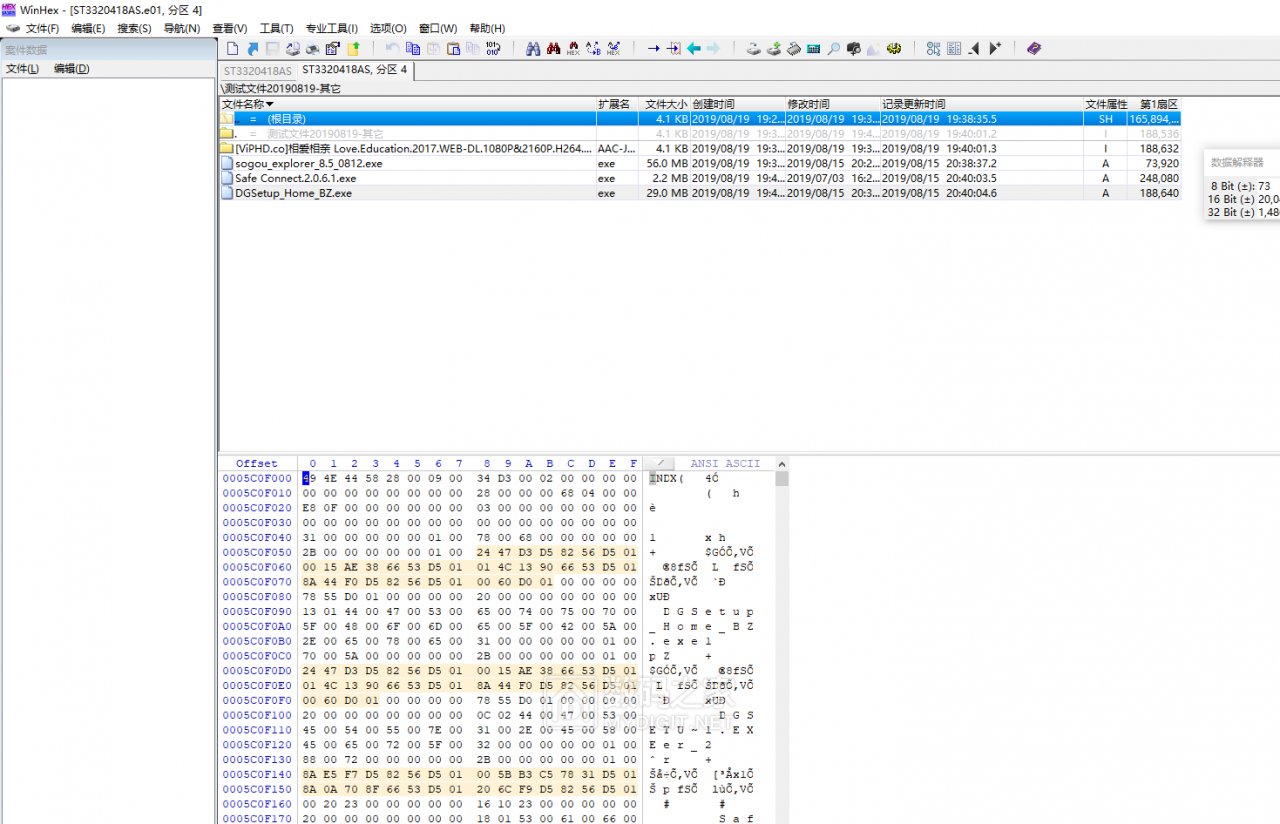The image size is (1280, 824).
Task: Click the Modify Data 101/010 icon
Action: pos(492,48)
